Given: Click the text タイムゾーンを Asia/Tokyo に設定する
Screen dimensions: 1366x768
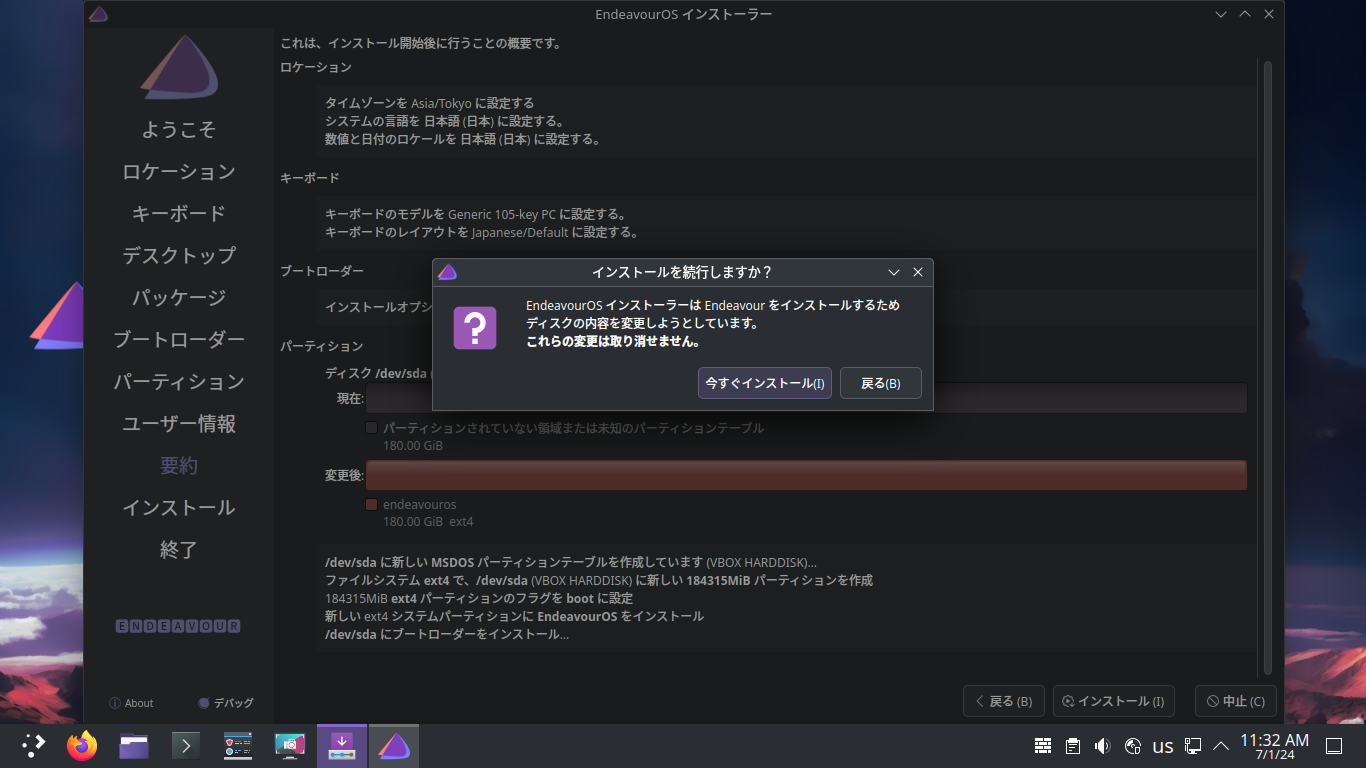Looking at the screenshot, I should (430, 103).
